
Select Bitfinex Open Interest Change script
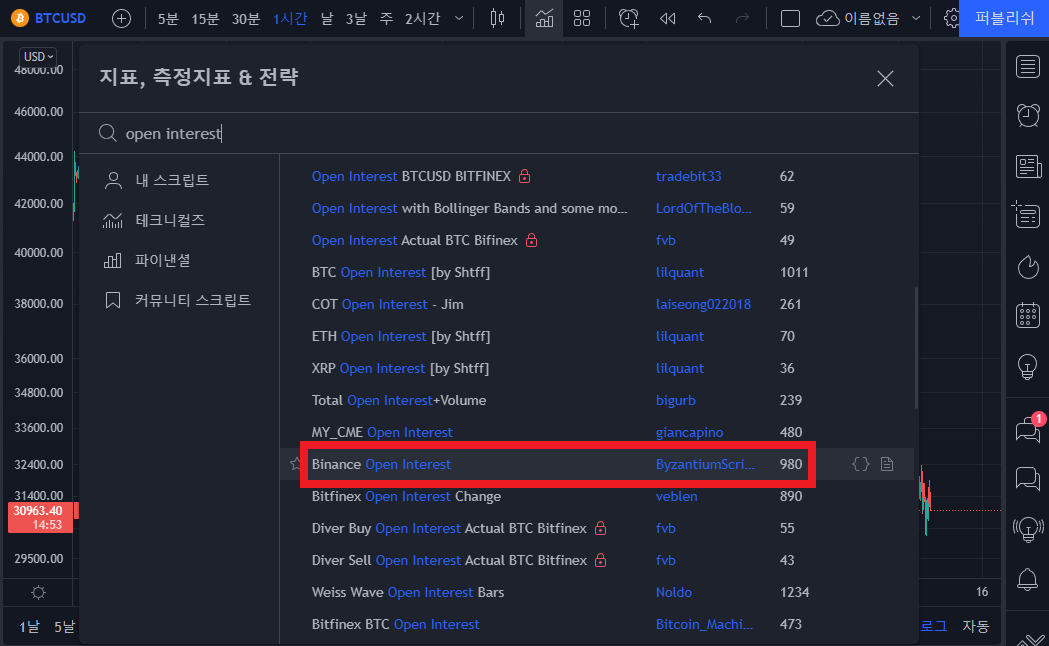tap(406, 497)
